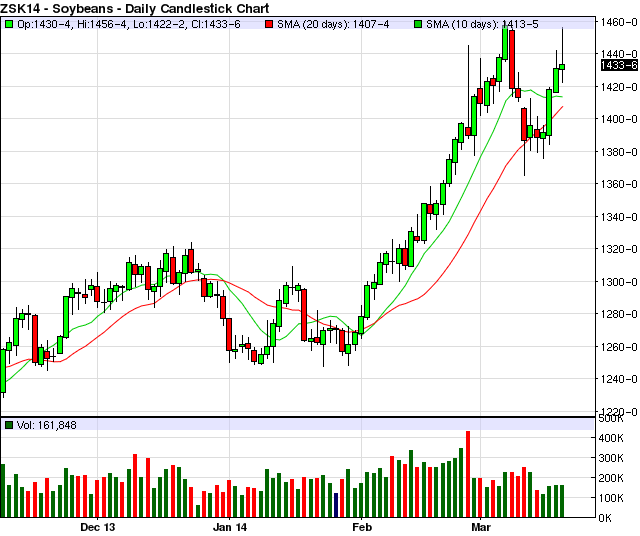This screenshot has width=640, height=536.
Task: Click the 1340-0 price axis label
Action: [619, 217]
